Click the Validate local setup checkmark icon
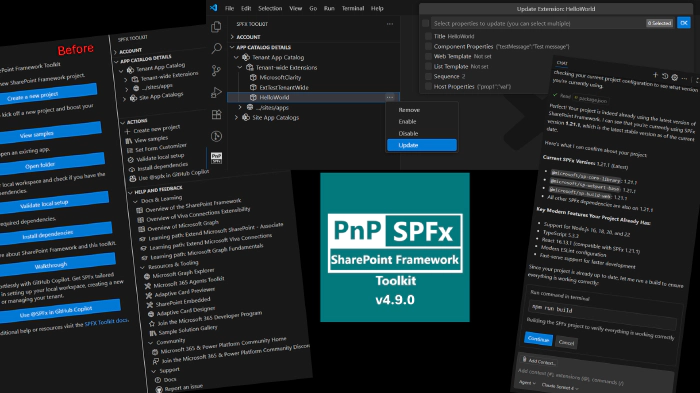 (131, 160)
